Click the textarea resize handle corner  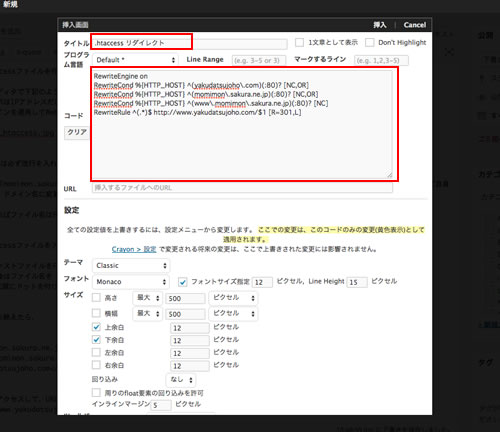click(x=389, y=175)
